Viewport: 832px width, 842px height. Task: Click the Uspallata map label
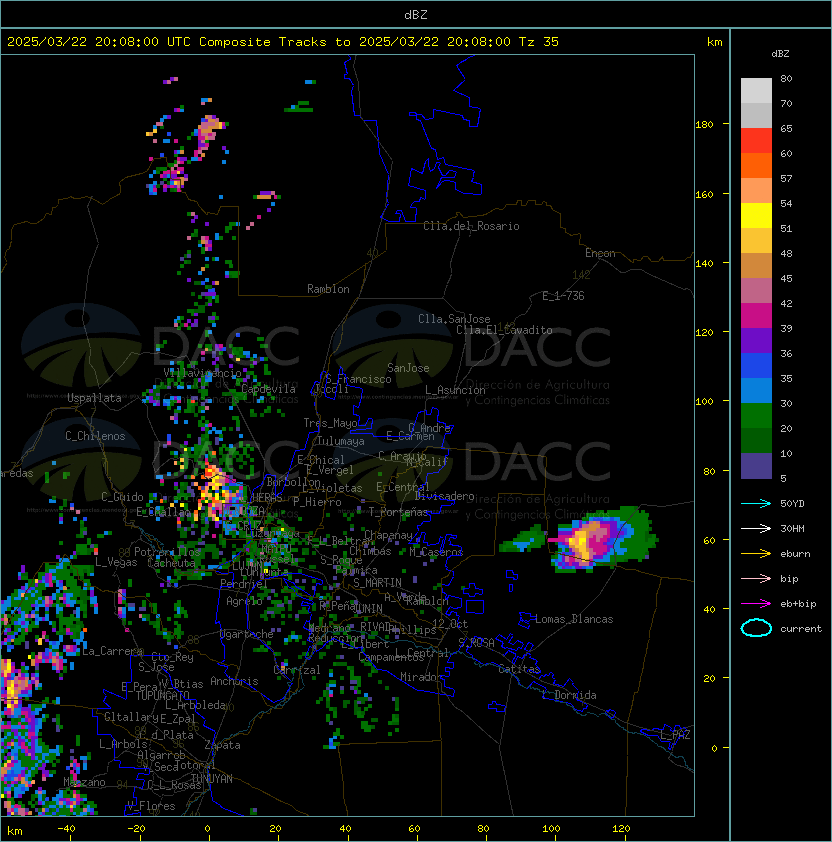[x=94, y=398]
